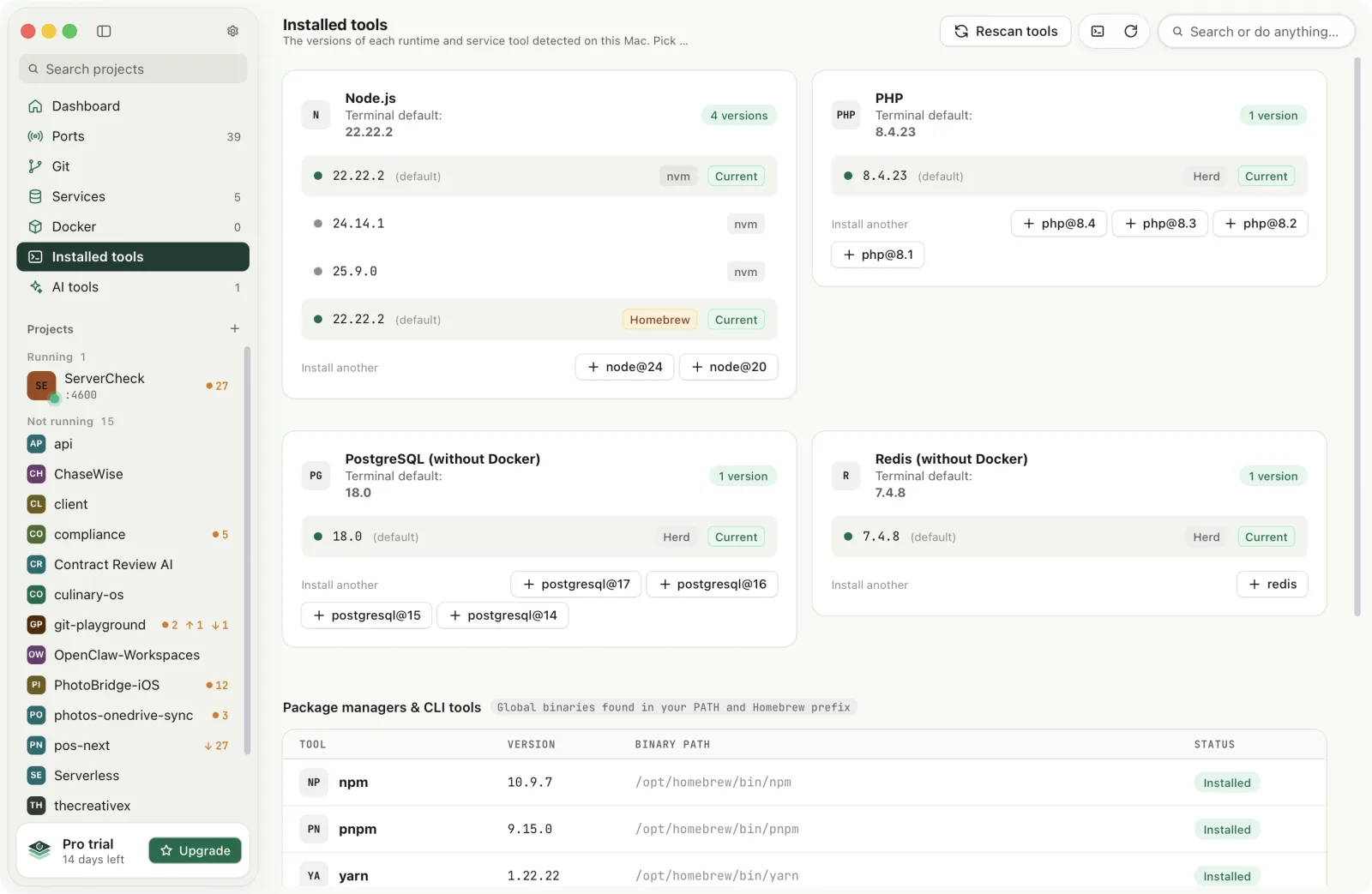Click the Ports broadcast icon
This screenshot has height=894, width=1372.
[x=35, y=136]
